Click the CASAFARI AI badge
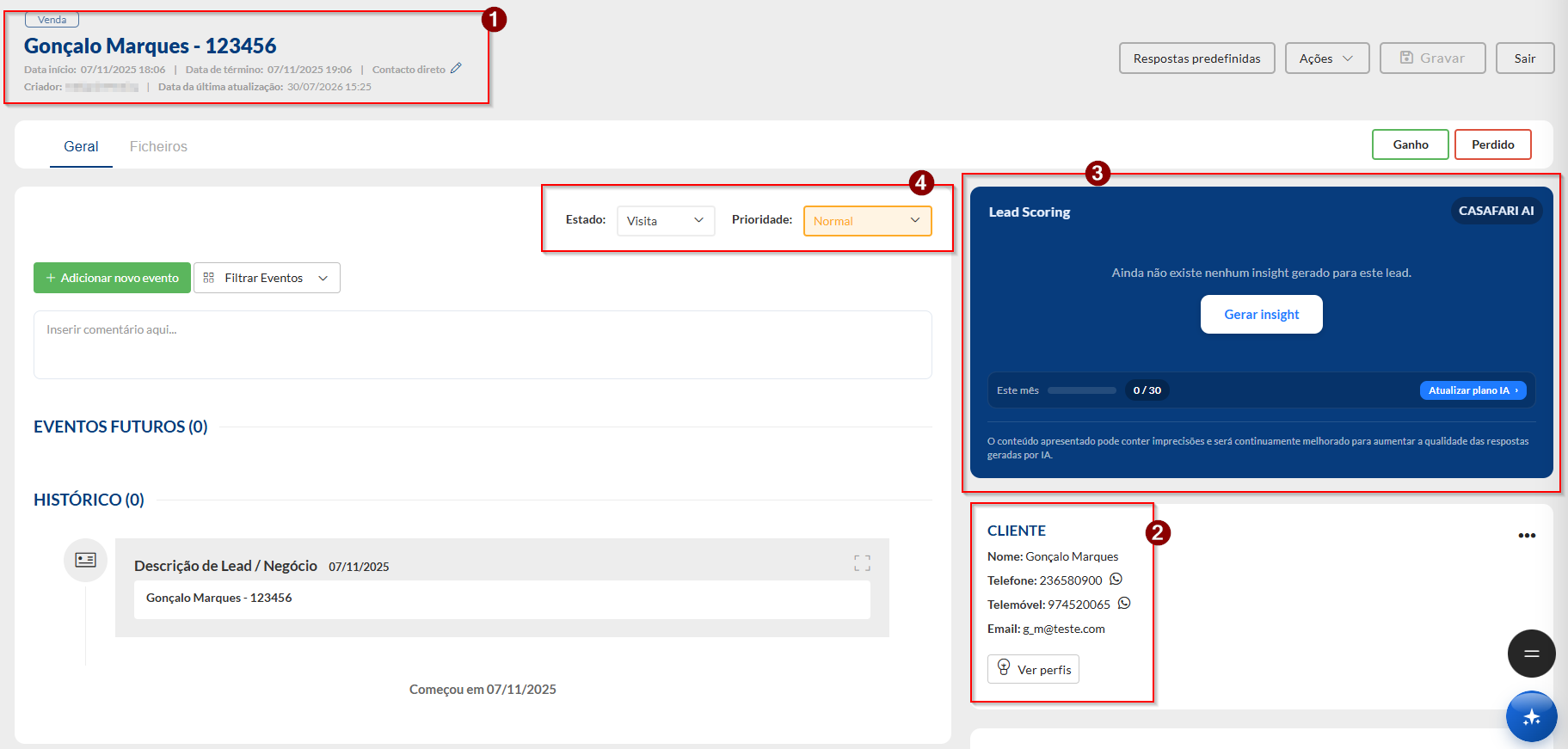This screenshot has height=749, width=1568. click(x=1496, y=211)
